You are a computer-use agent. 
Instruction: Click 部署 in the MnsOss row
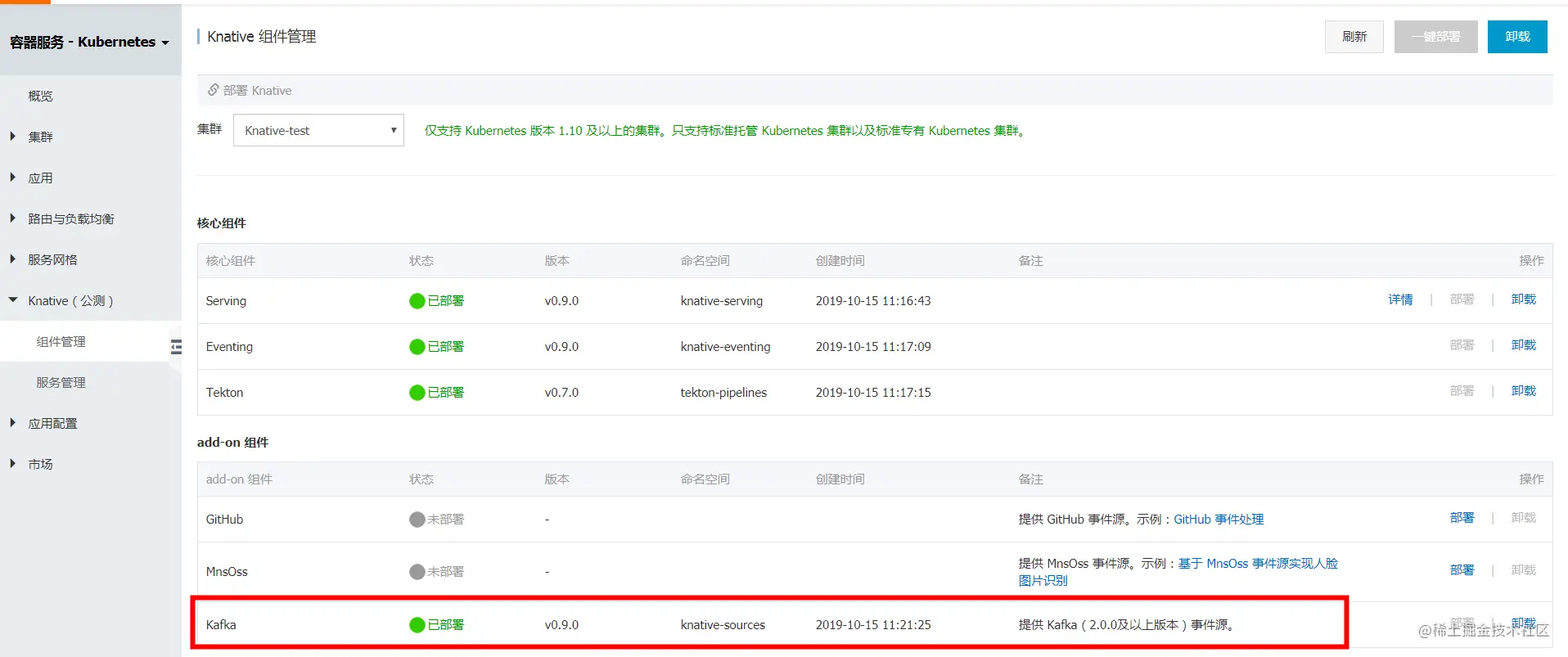tap(1462, 570)
